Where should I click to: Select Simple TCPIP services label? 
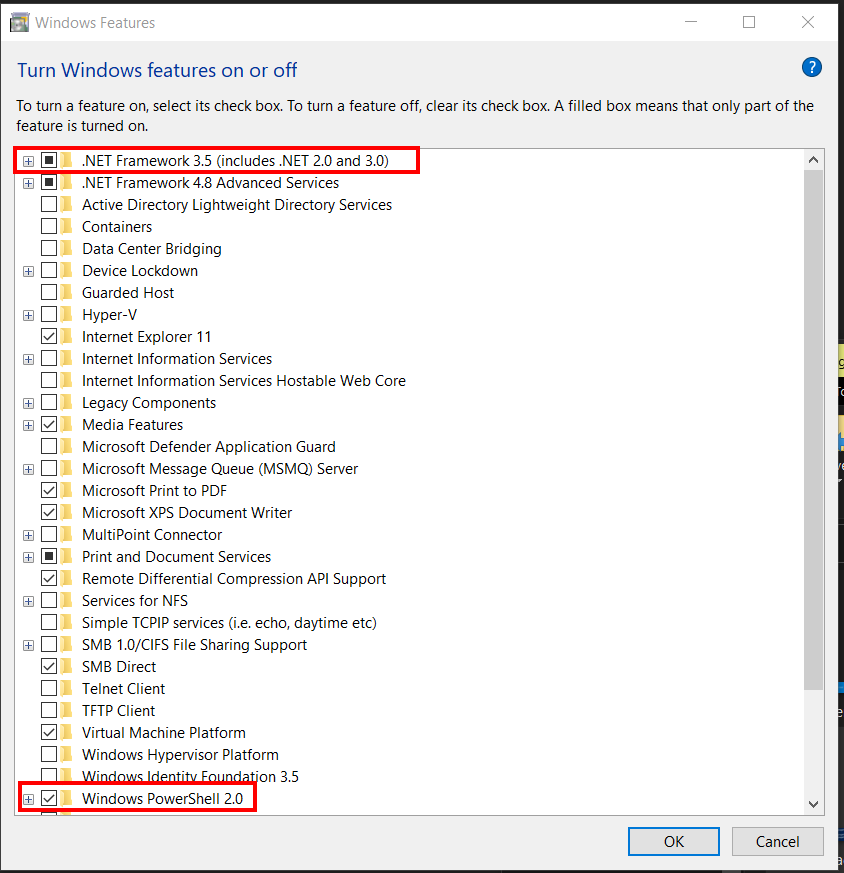click(x=229, y=622)
